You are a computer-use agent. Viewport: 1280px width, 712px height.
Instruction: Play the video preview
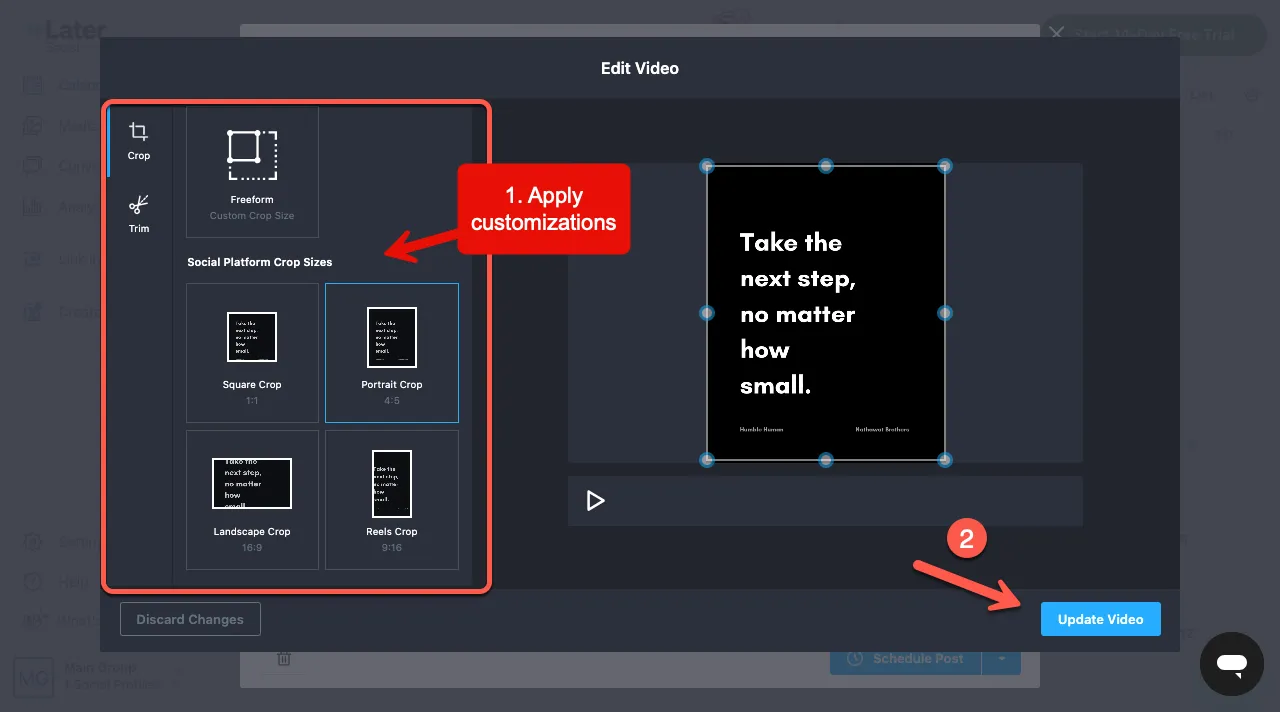tap(595, 500)
